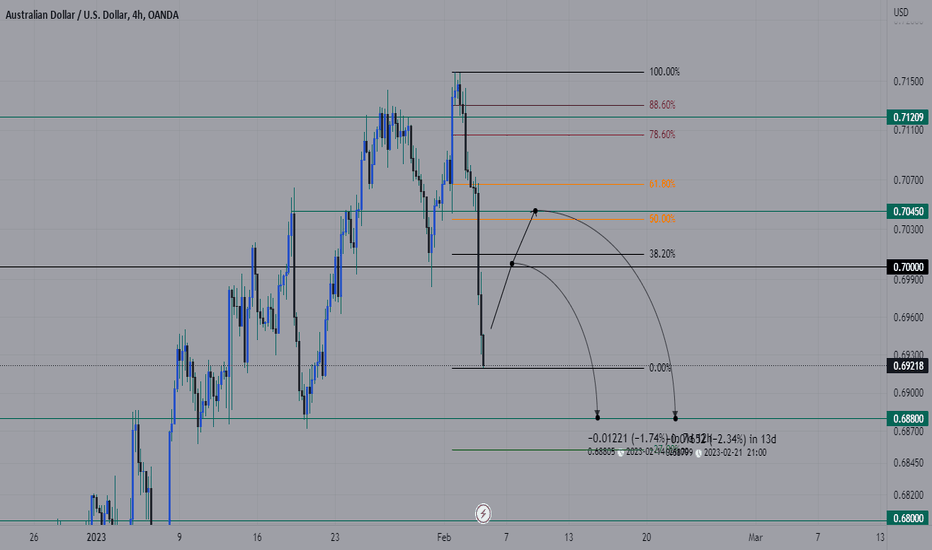
Task: Click the Australian Dollar / U.S. Dollar chart title
Action: [92, 15]
